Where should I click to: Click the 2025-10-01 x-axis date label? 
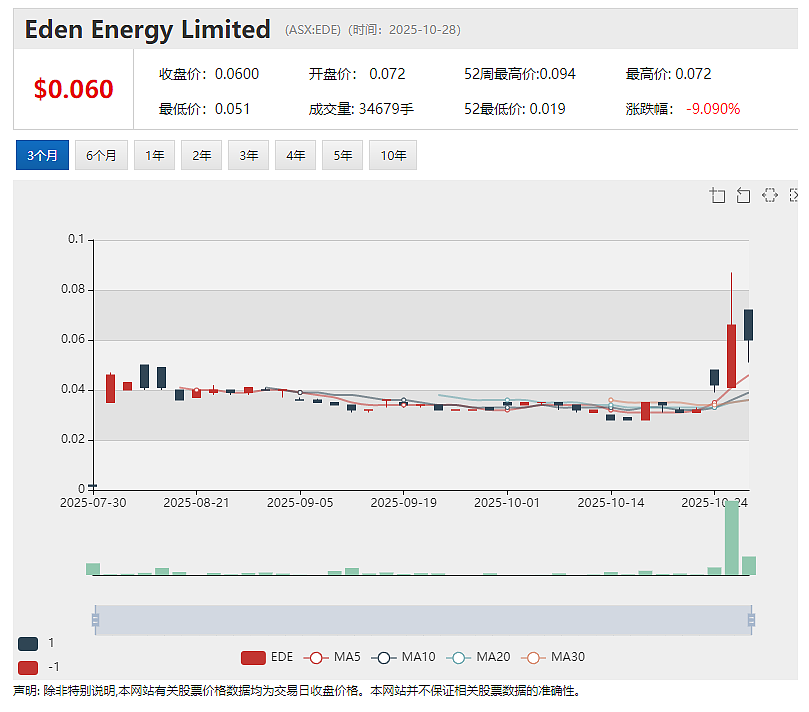point(507,503)
